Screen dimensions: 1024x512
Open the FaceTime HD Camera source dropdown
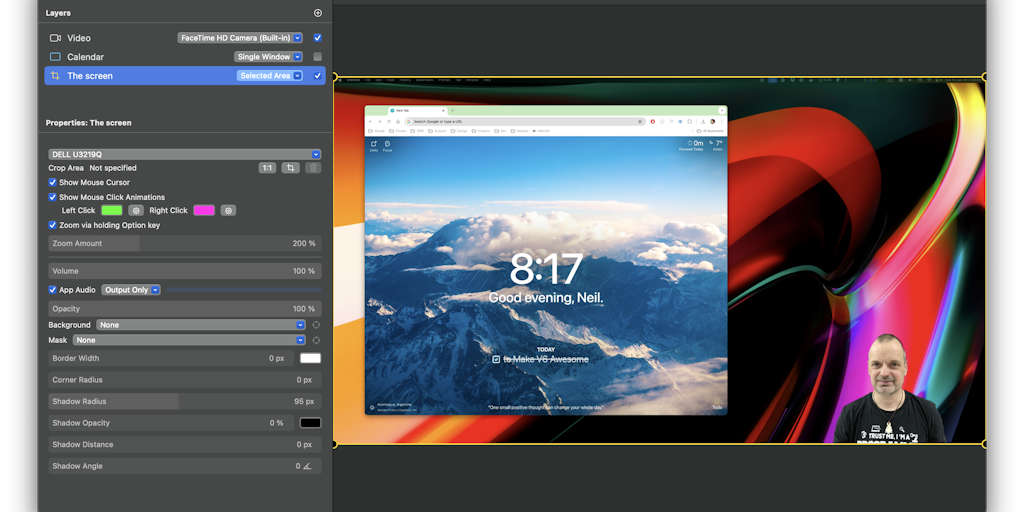click(240, 38)
